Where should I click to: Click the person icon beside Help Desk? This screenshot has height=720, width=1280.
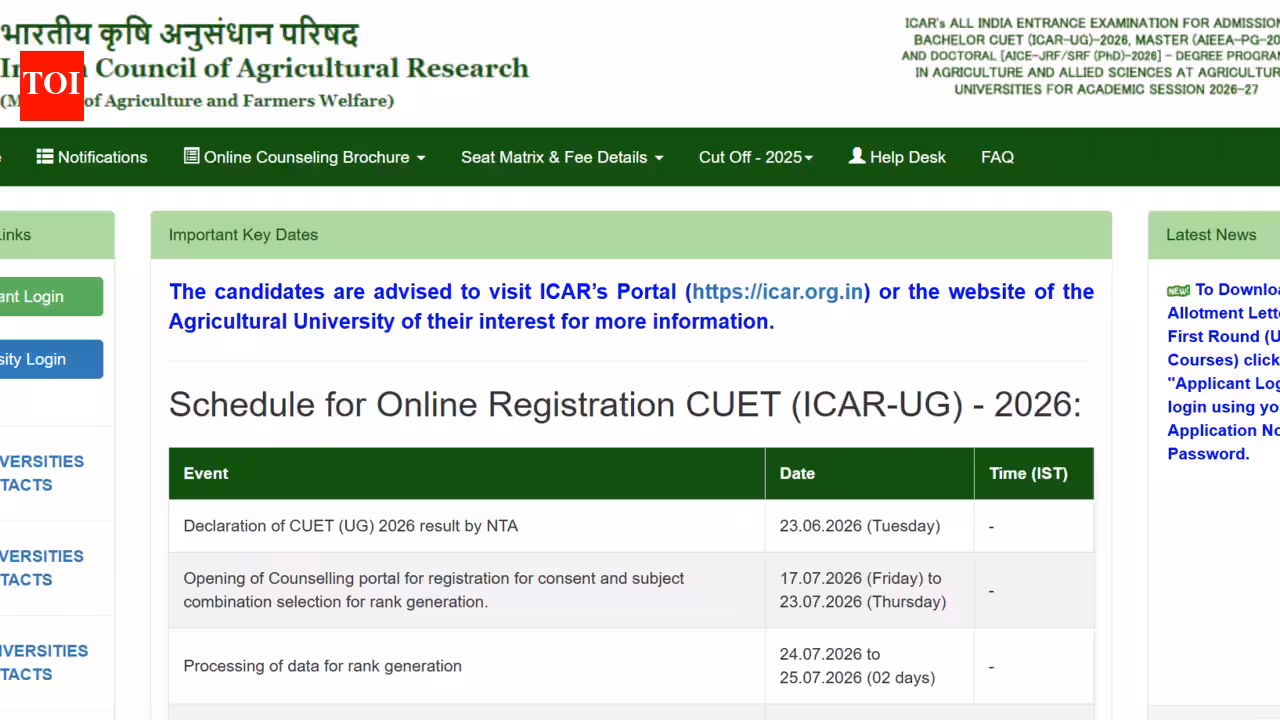coord(857,156)
